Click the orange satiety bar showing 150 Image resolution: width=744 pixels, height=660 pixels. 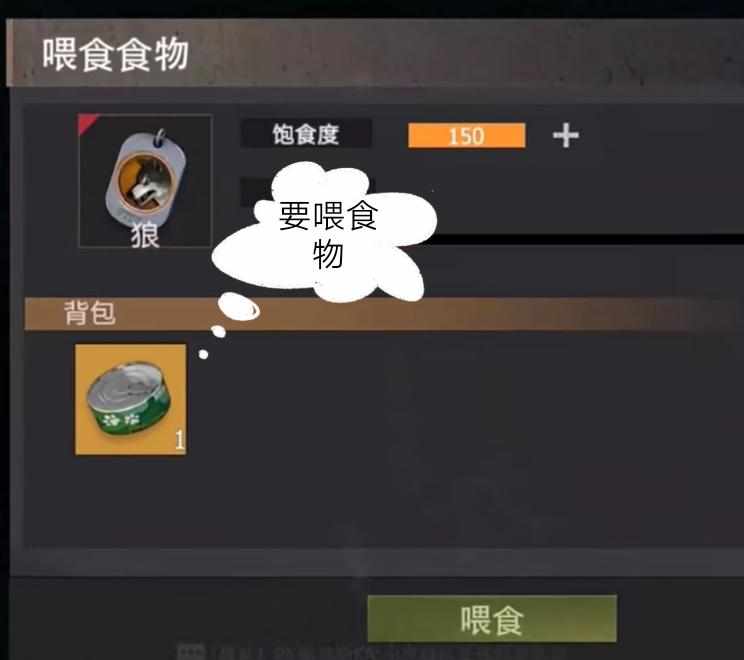466,136
